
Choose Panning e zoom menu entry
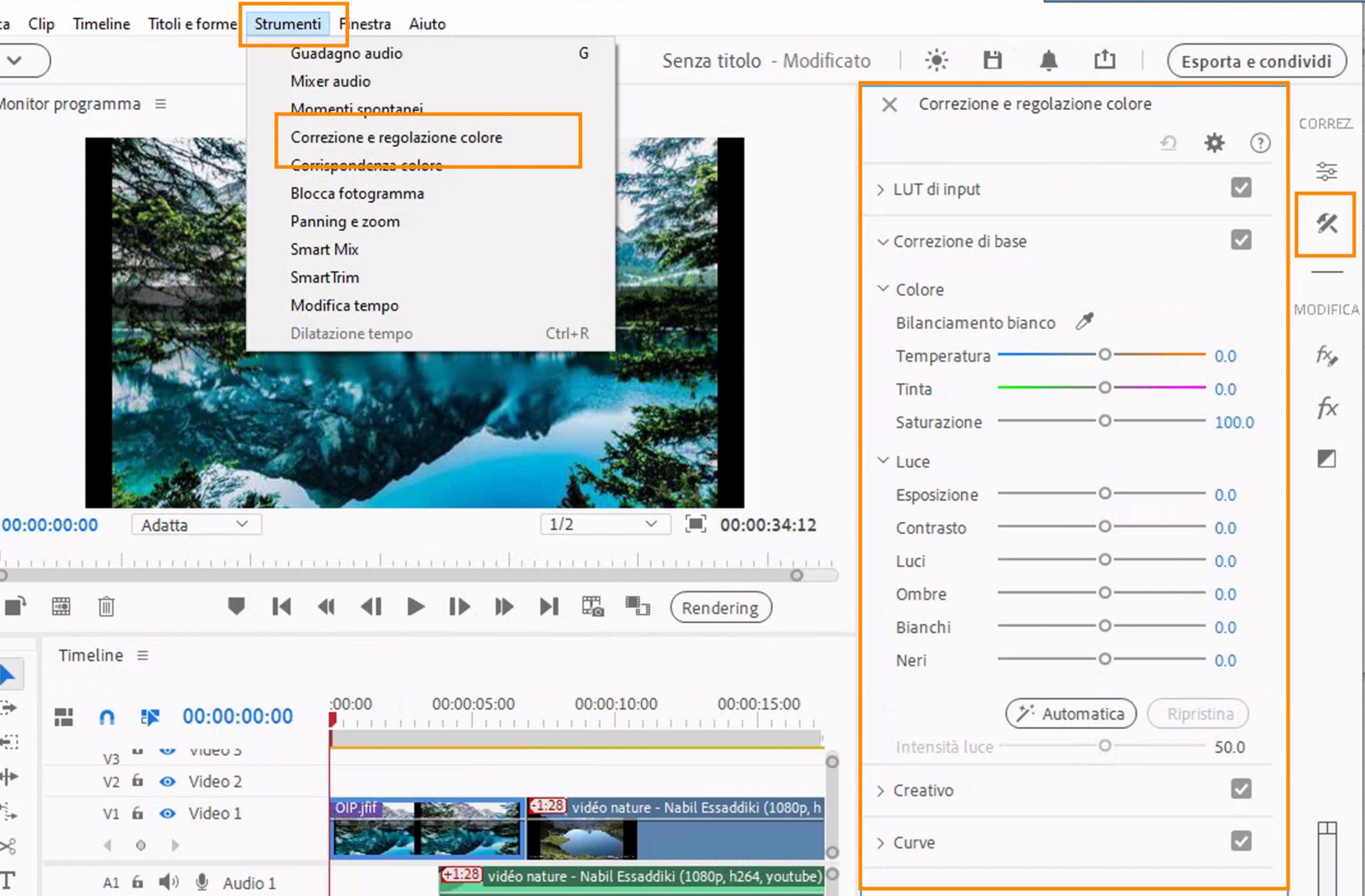(x=345, y=222)
